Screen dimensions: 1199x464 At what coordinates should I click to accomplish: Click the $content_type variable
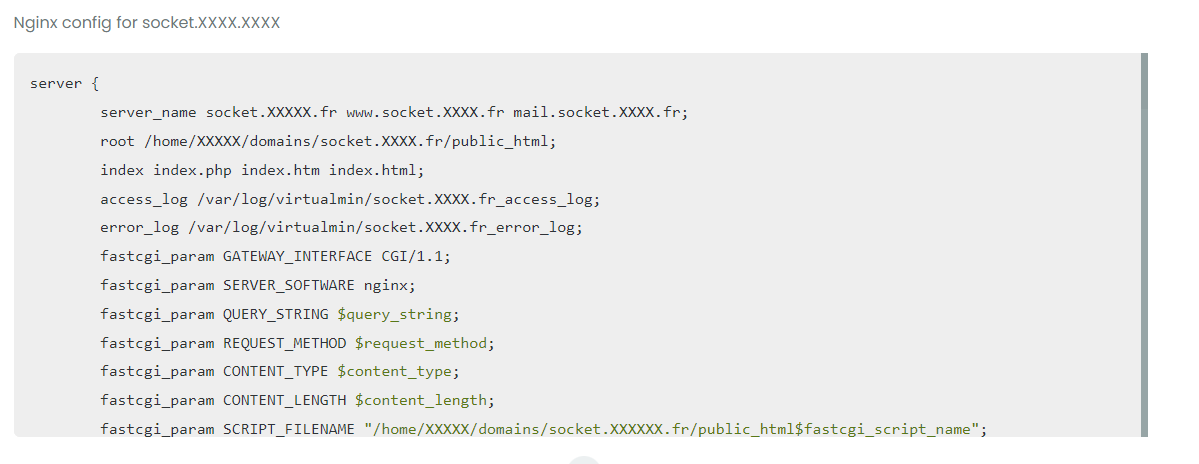[397, 372]
